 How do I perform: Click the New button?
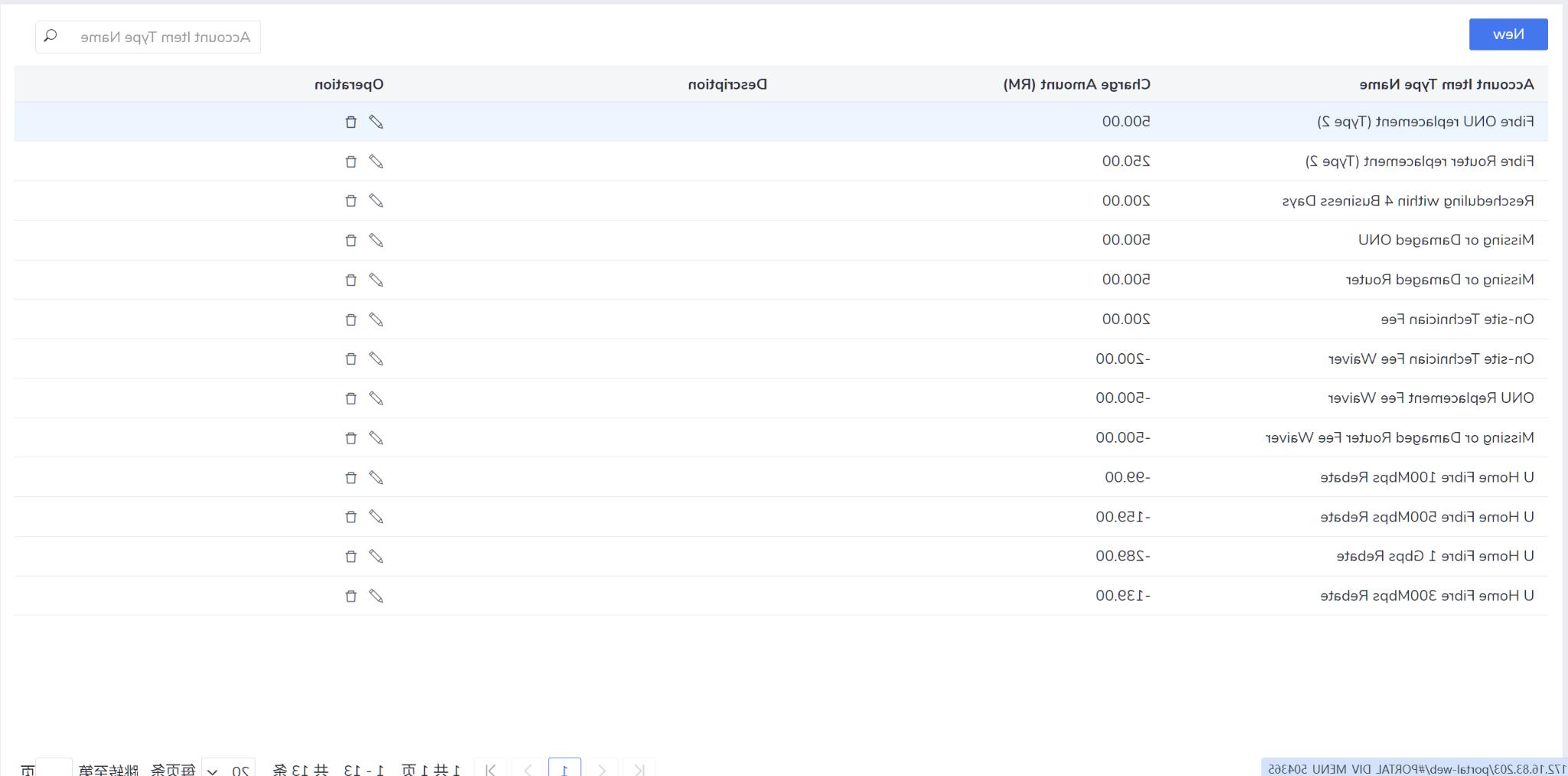pos(1508,34)
